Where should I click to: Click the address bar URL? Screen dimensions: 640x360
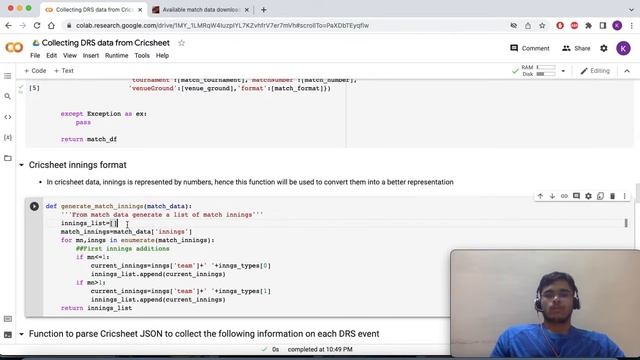[222, 25]
